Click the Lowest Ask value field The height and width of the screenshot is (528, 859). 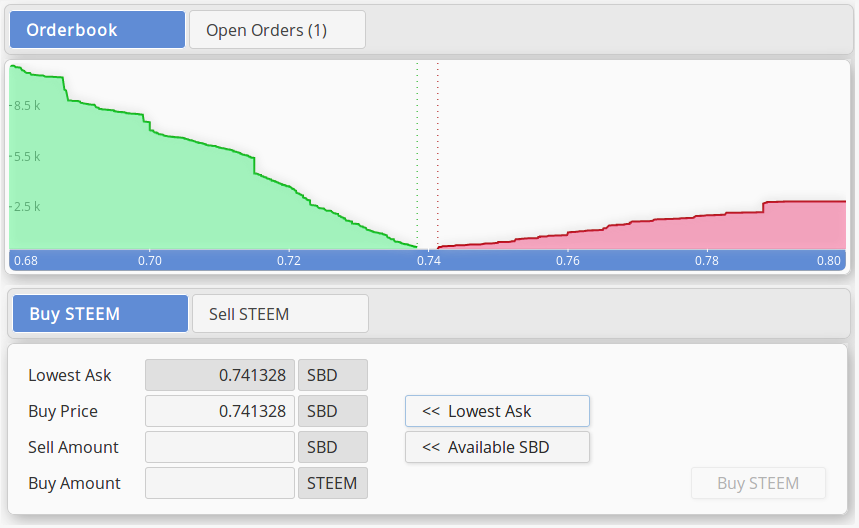pyautogui.click(x=220, y=375)
